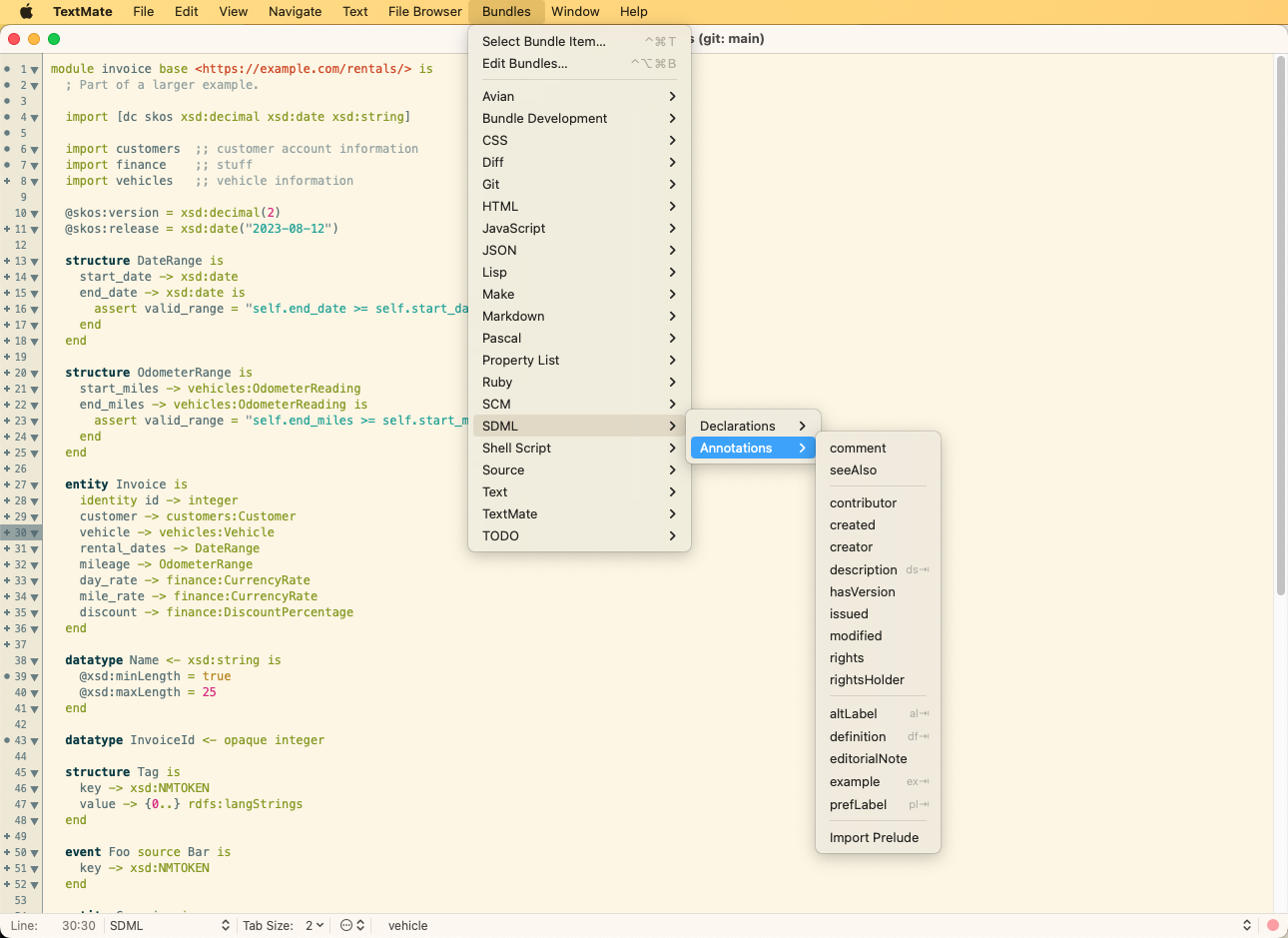Open the Navigate menu
Screen dimensions: 1288x938
pos(296,11)
